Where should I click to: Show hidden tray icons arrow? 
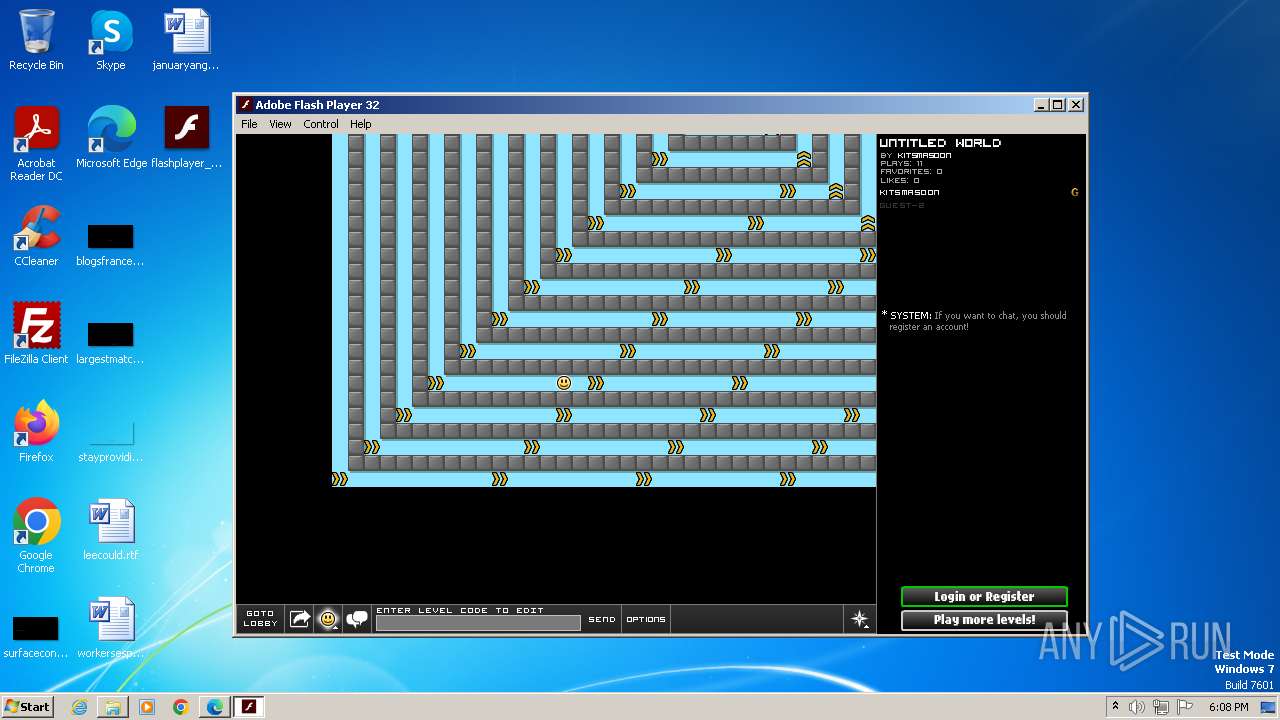tap(1115, 707)
